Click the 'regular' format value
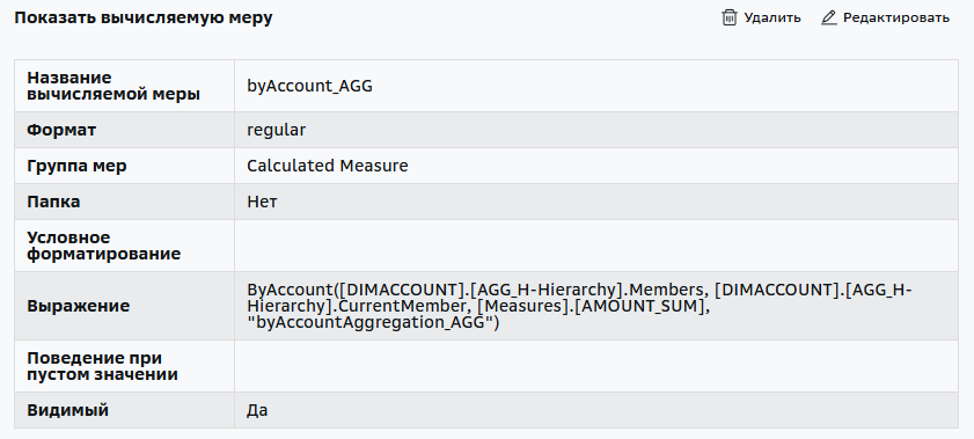 click(x=276, y=130)
